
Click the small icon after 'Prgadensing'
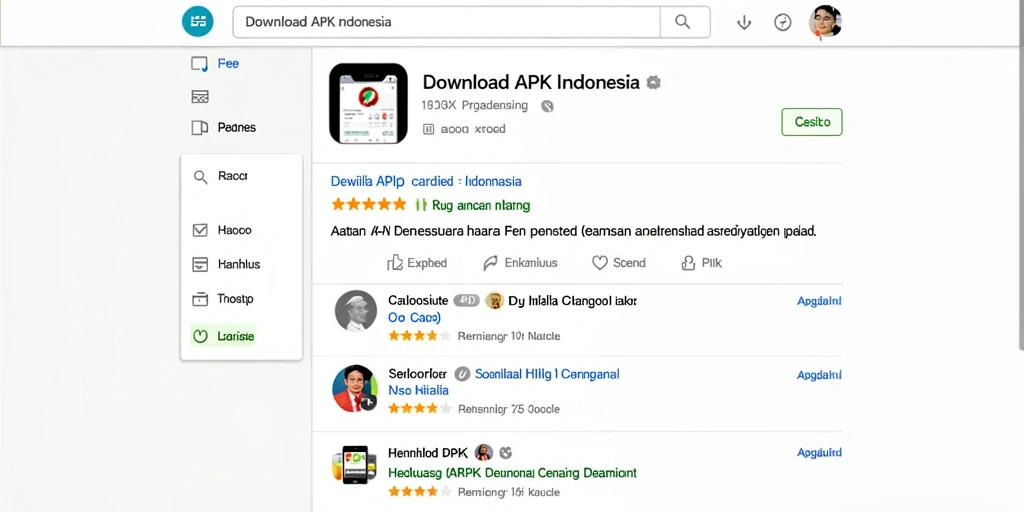point(547,106)
